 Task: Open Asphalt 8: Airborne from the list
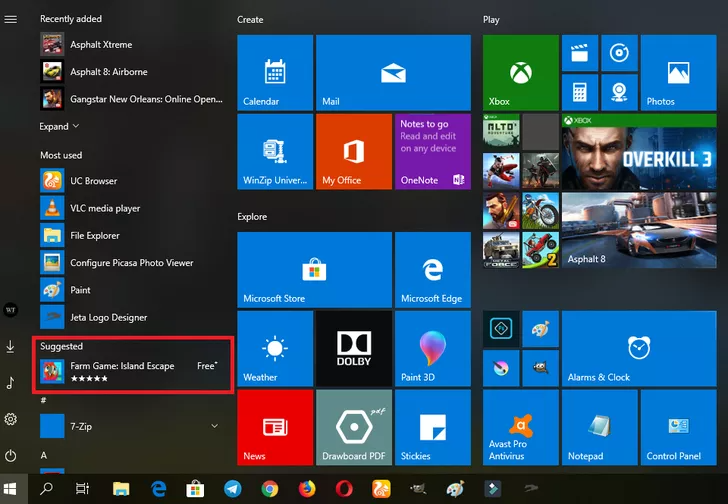point(132,72)
